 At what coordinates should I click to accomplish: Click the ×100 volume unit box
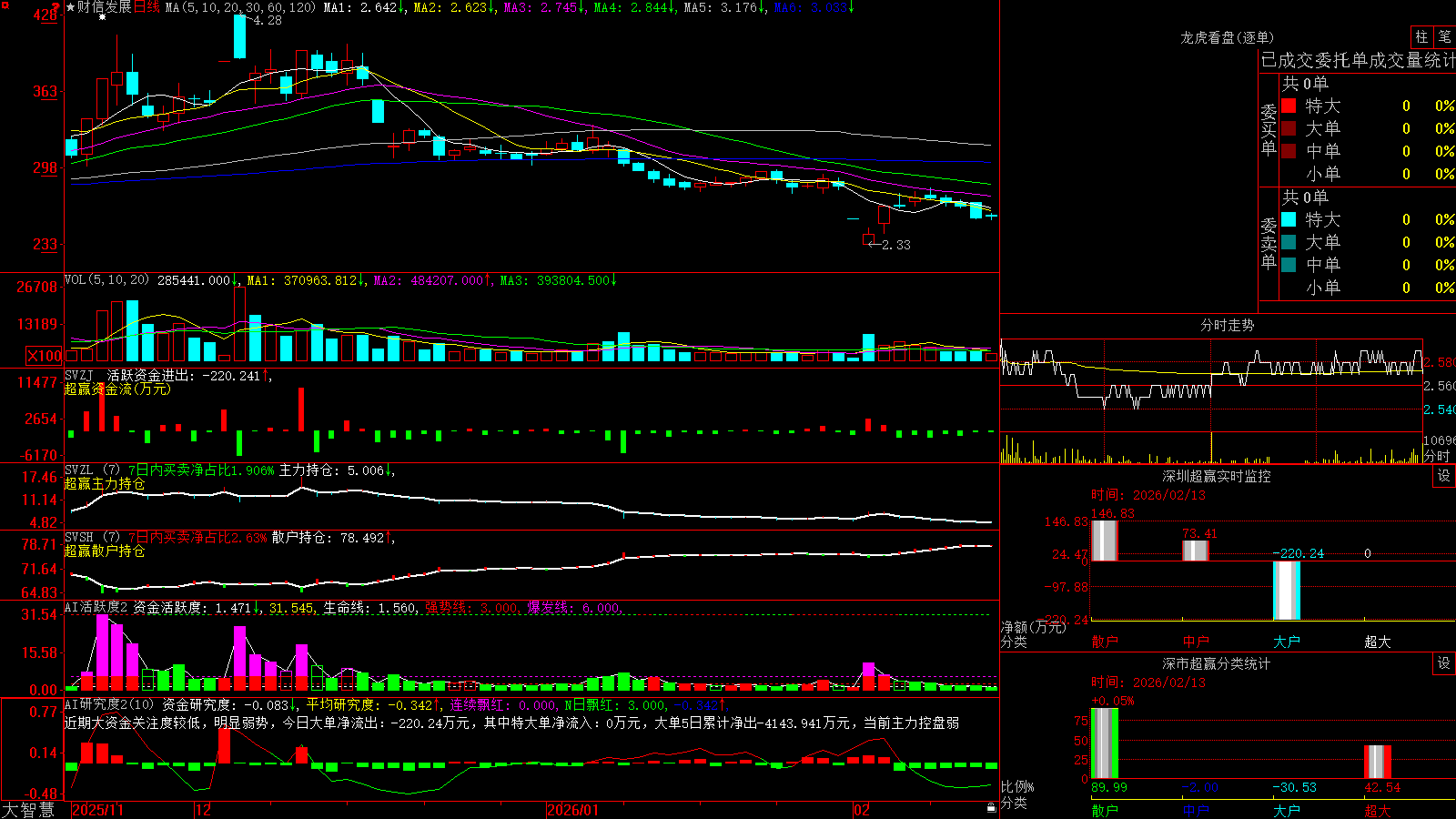click(45, 356)
